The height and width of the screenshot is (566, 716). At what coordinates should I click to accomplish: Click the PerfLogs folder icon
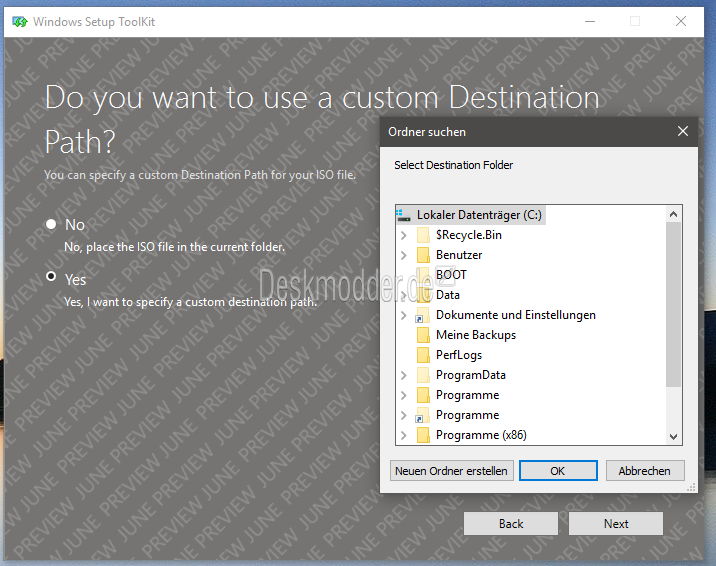coord(423,355)
